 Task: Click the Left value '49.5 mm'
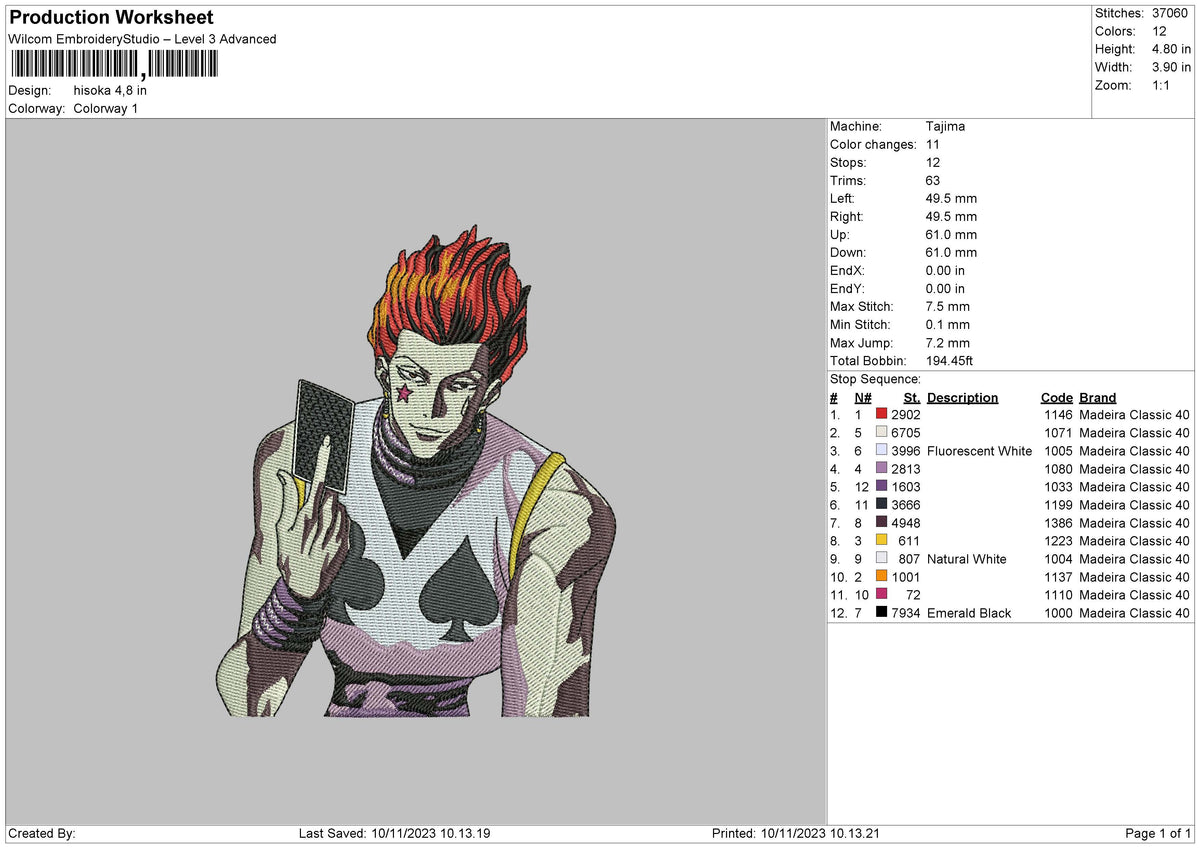(952, 198)
